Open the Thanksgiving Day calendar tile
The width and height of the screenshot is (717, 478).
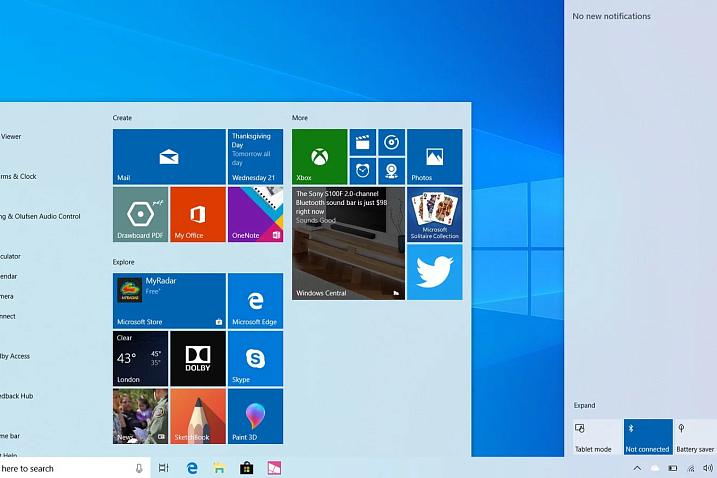[256, 156]
